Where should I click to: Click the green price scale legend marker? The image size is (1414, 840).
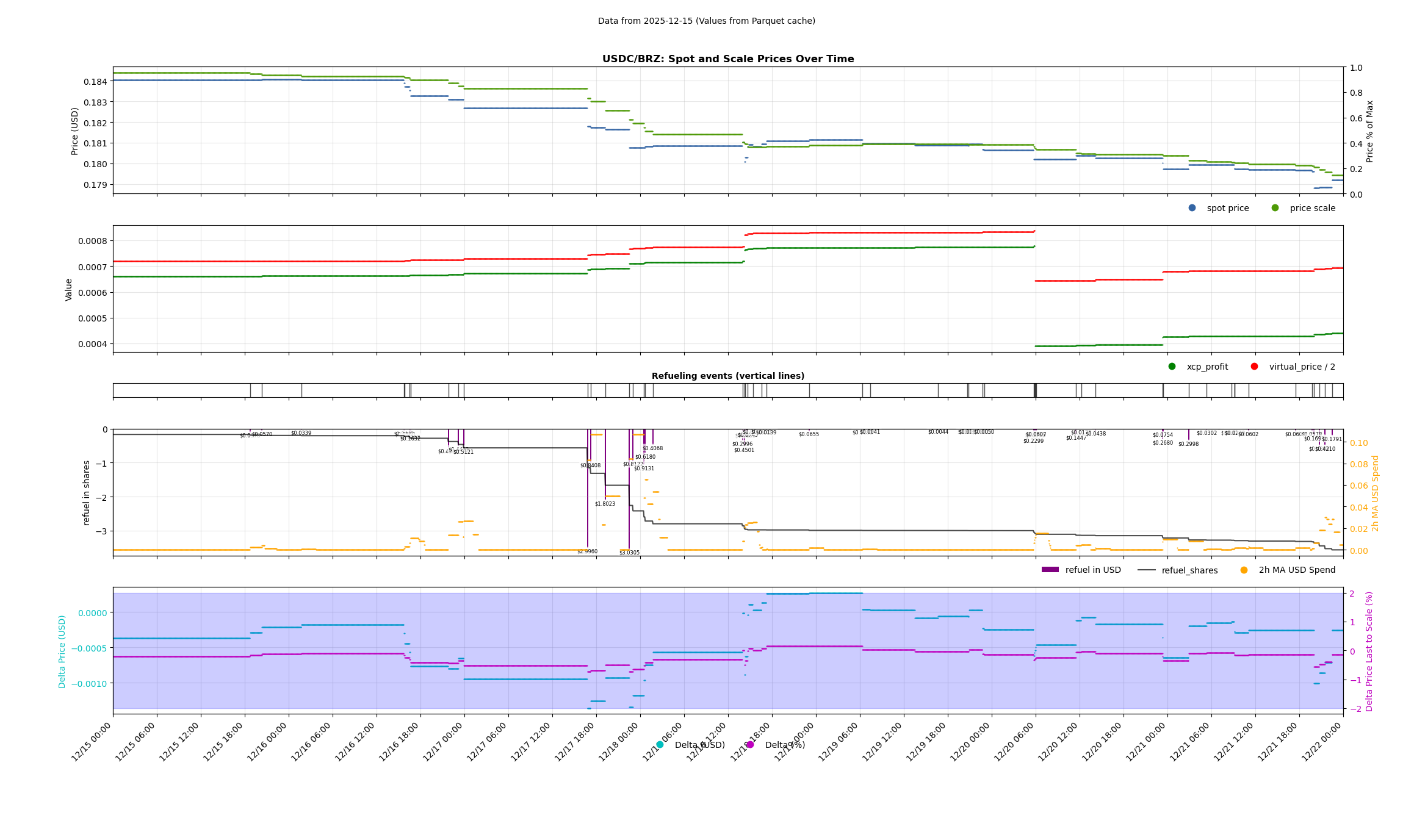pos(1275,208)
